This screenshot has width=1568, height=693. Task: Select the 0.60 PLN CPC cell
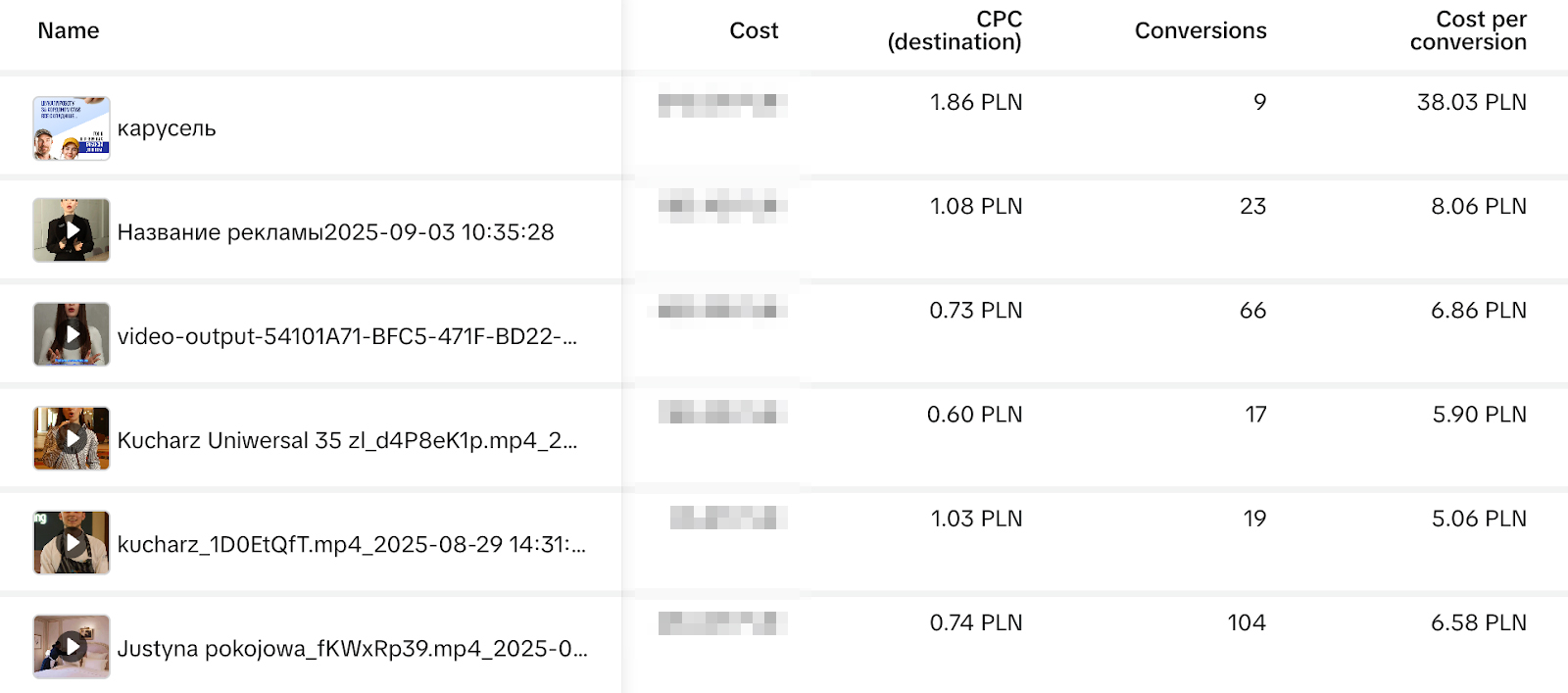click(974, 416)
